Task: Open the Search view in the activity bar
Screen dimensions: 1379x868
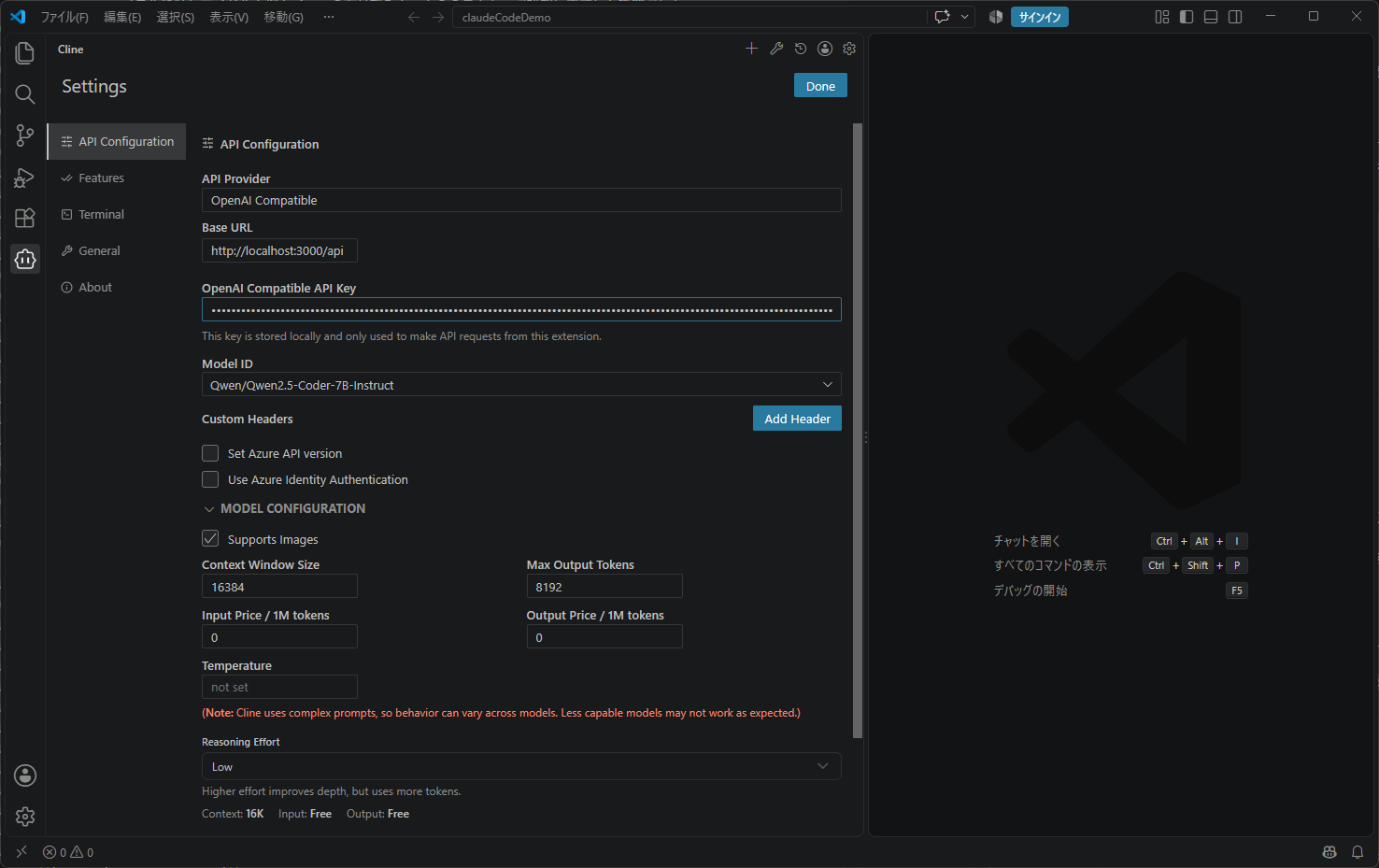Action: click(x=25, y=94)
